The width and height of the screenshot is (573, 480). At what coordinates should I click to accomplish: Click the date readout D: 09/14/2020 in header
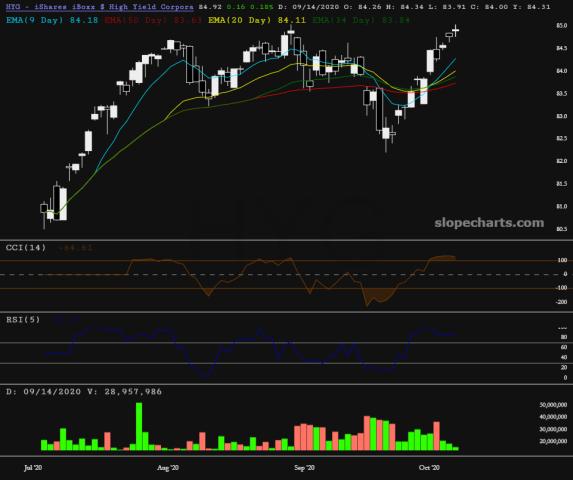(x=308, y=7)
